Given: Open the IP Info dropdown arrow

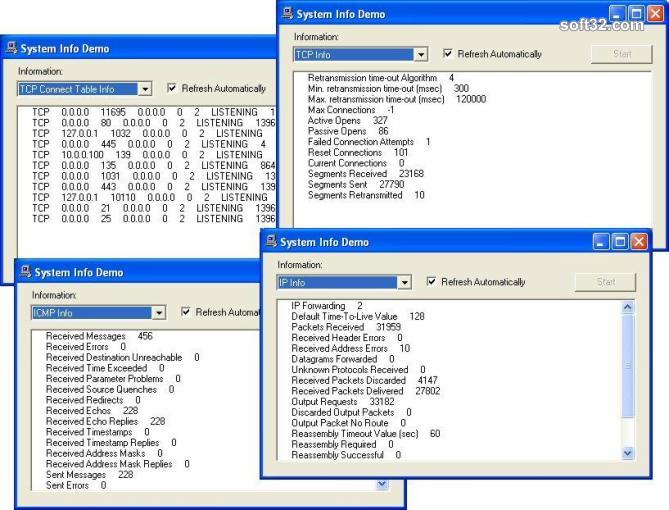Looking at the screenshot, I should 404,283.
